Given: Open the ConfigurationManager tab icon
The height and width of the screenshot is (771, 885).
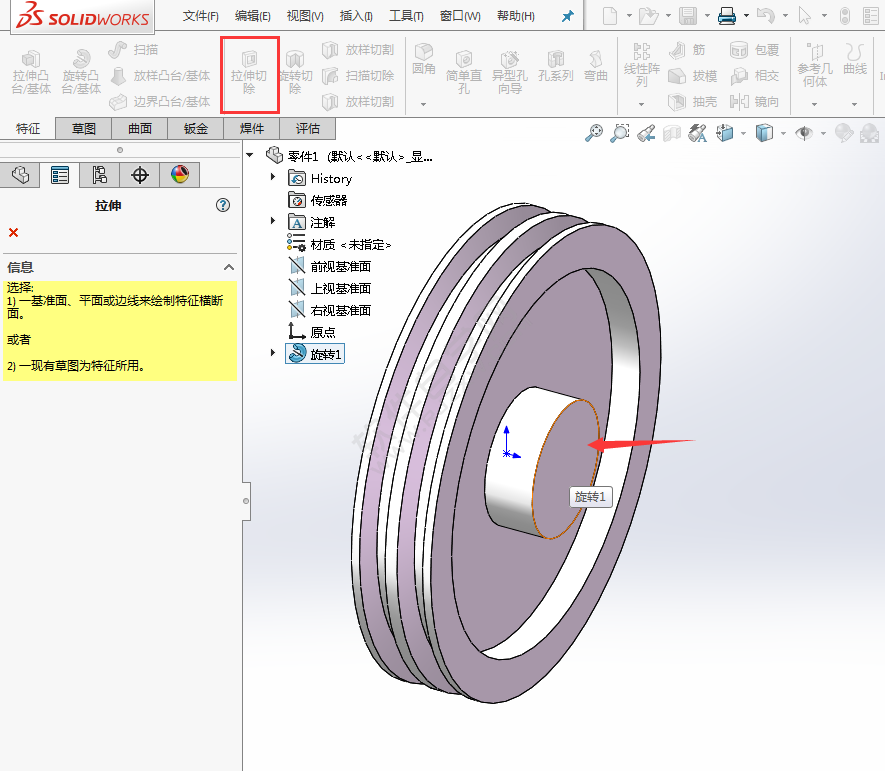Looking at the screenshot, I should [99, 175].
